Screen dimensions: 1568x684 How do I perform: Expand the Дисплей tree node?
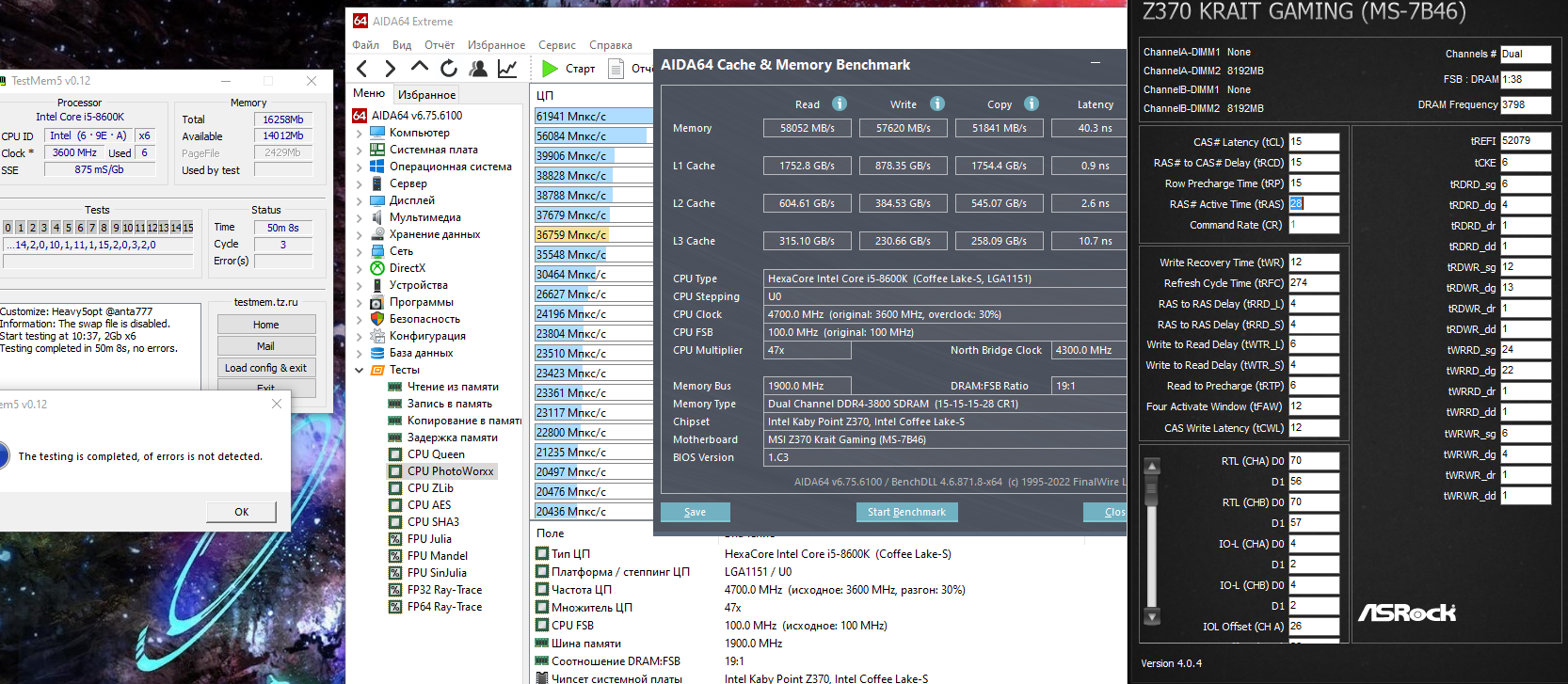pos(359,201)
